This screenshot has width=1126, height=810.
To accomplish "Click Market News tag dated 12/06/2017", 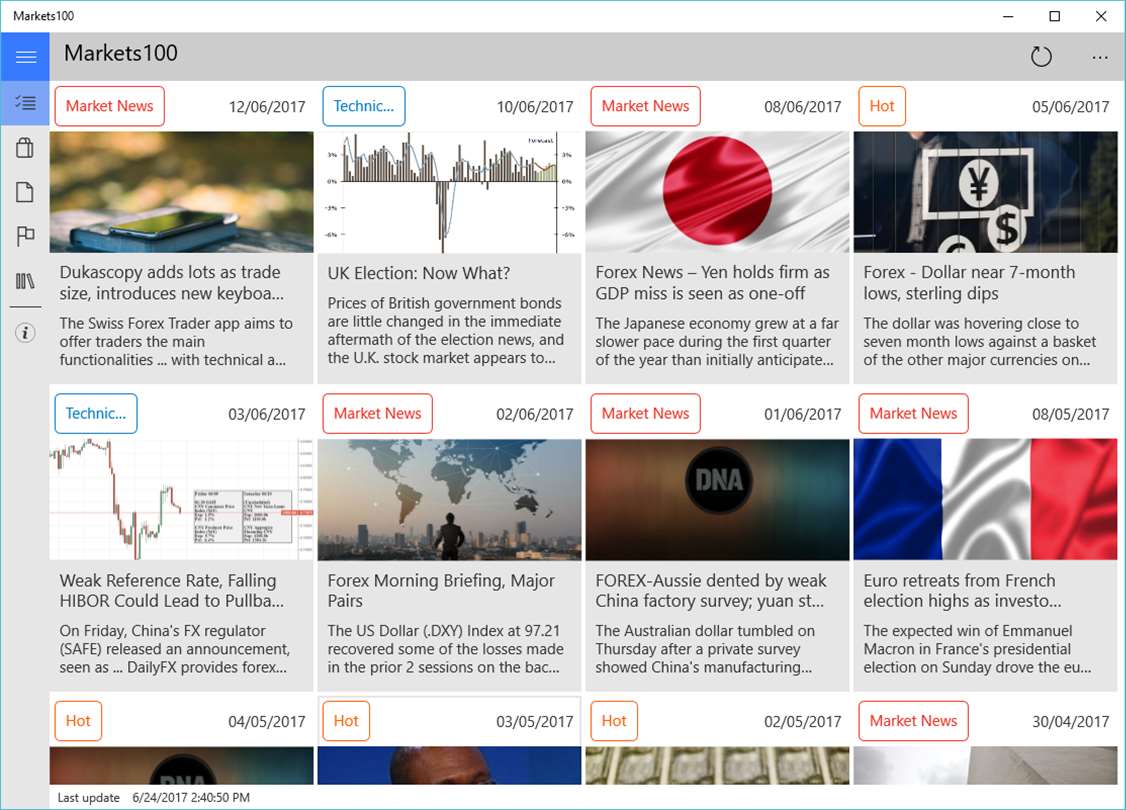I will click(109, 106).
